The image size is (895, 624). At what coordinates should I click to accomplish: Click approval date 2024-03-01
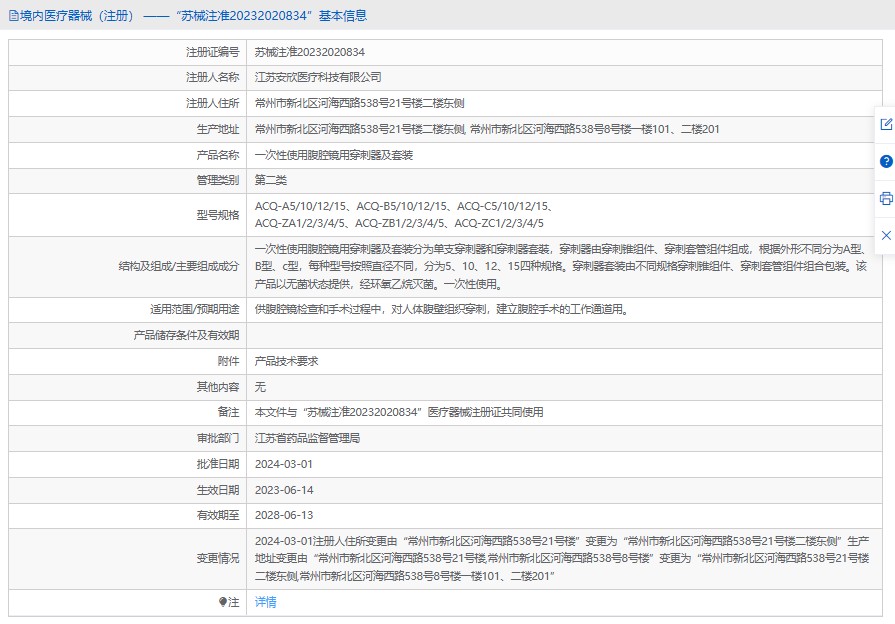coord(284,464)
